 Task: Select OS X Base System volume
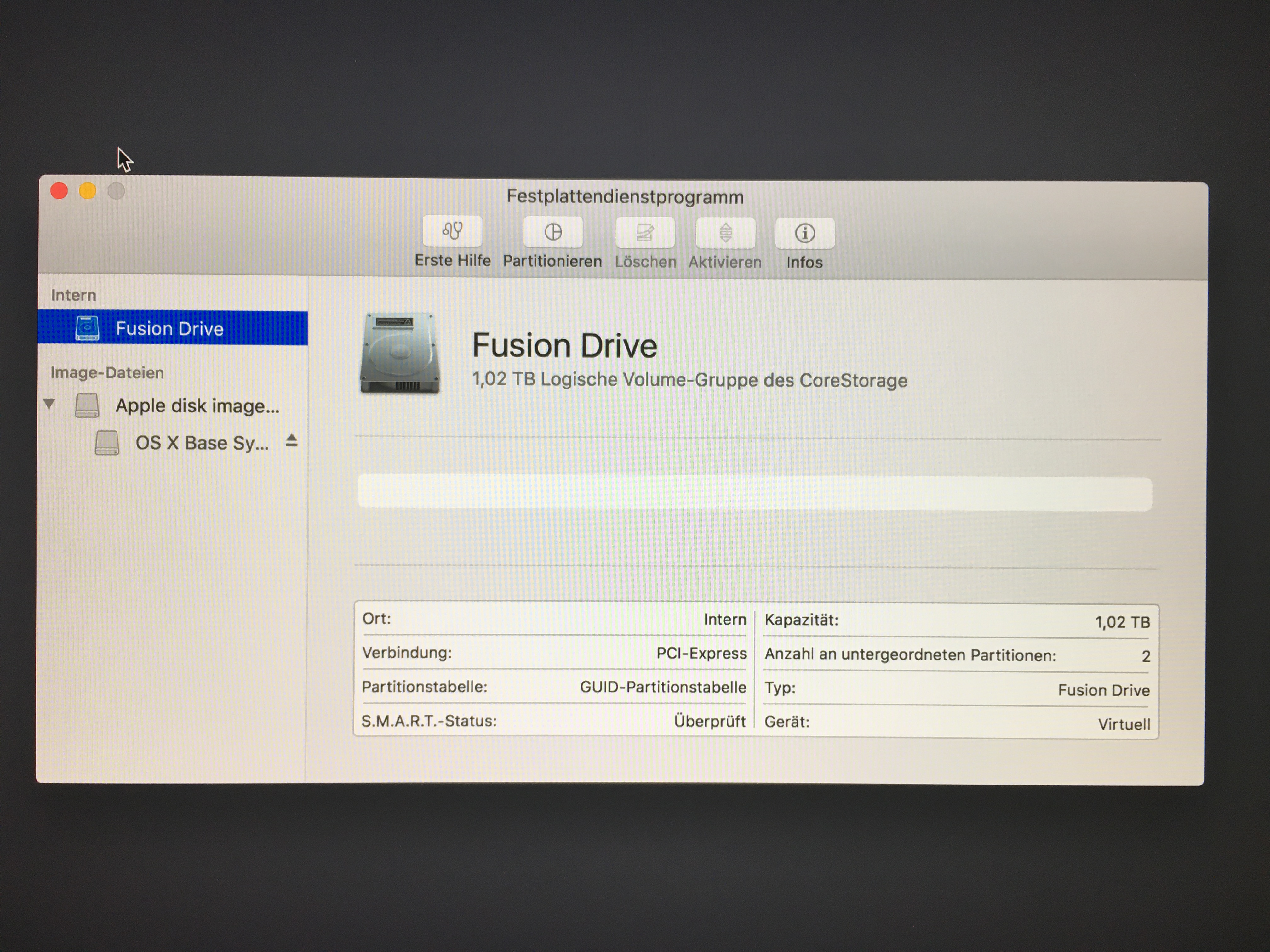point(202,443)
